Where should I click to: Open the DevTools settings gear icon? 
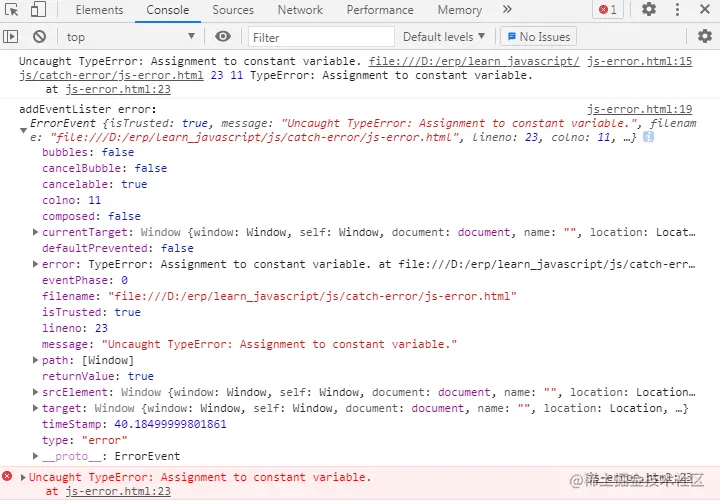click(x=648, y=9)
